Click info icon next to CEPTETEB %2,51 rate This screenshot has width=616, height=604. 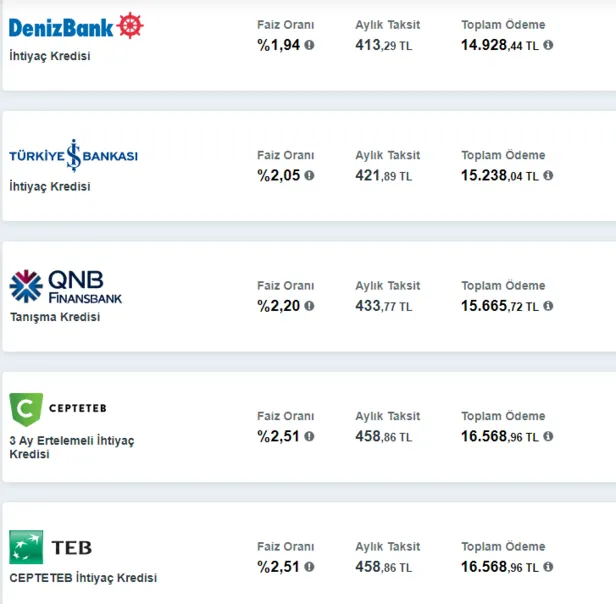point(309,436)
